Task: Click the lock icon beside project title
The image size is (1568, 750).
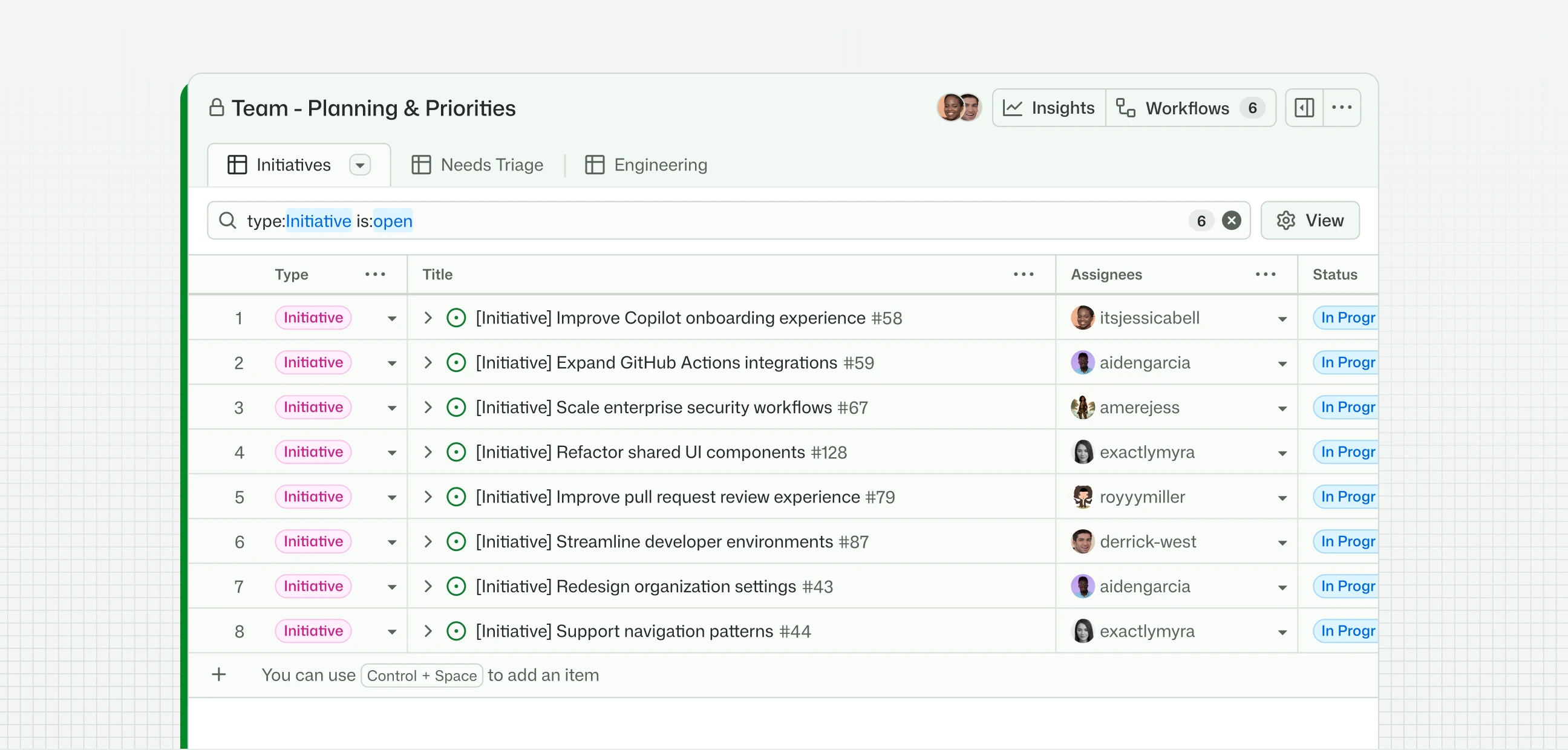Action: [217, 108]
